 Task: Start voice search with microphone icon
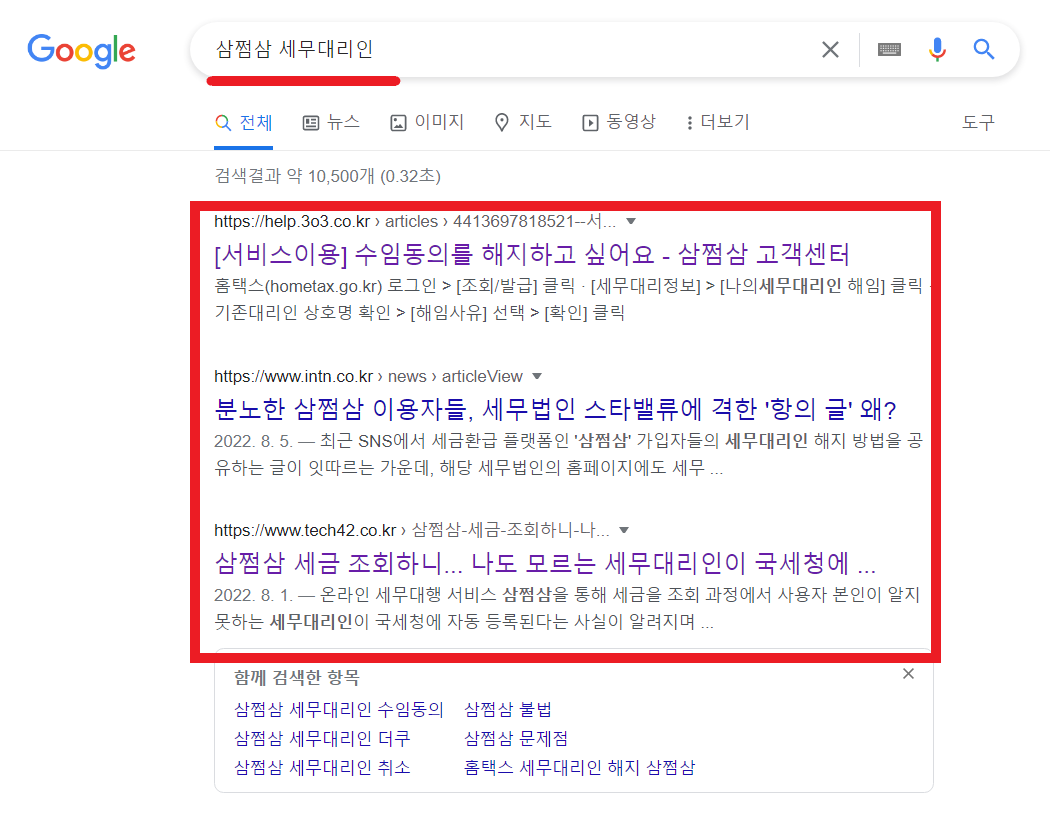tap(937, 50)
